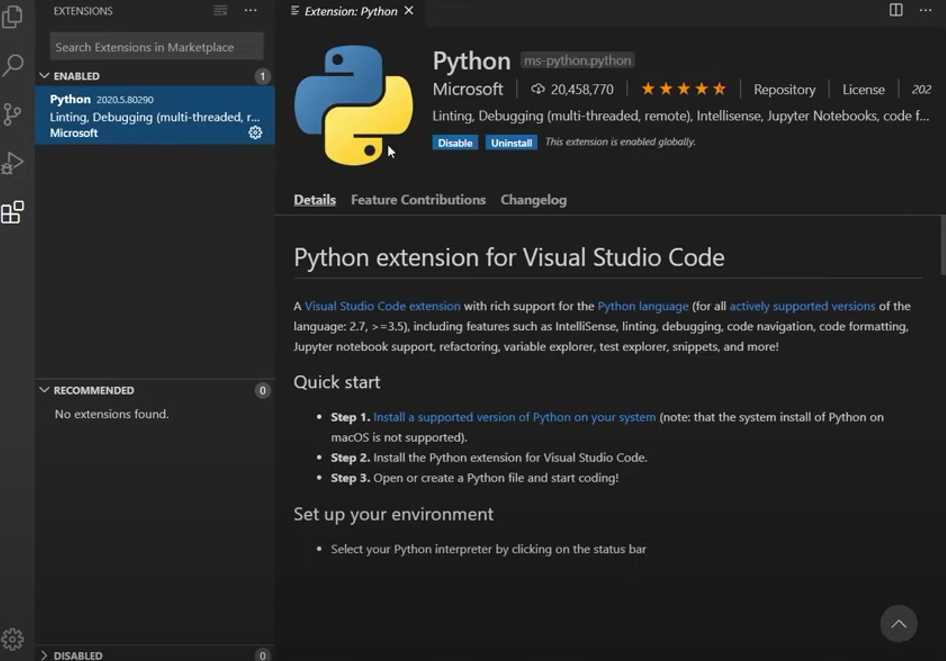This screenshot has width=946, height=661.
Task: Click the EXTENSIONS panel title
Action: [x=83, y=11]
